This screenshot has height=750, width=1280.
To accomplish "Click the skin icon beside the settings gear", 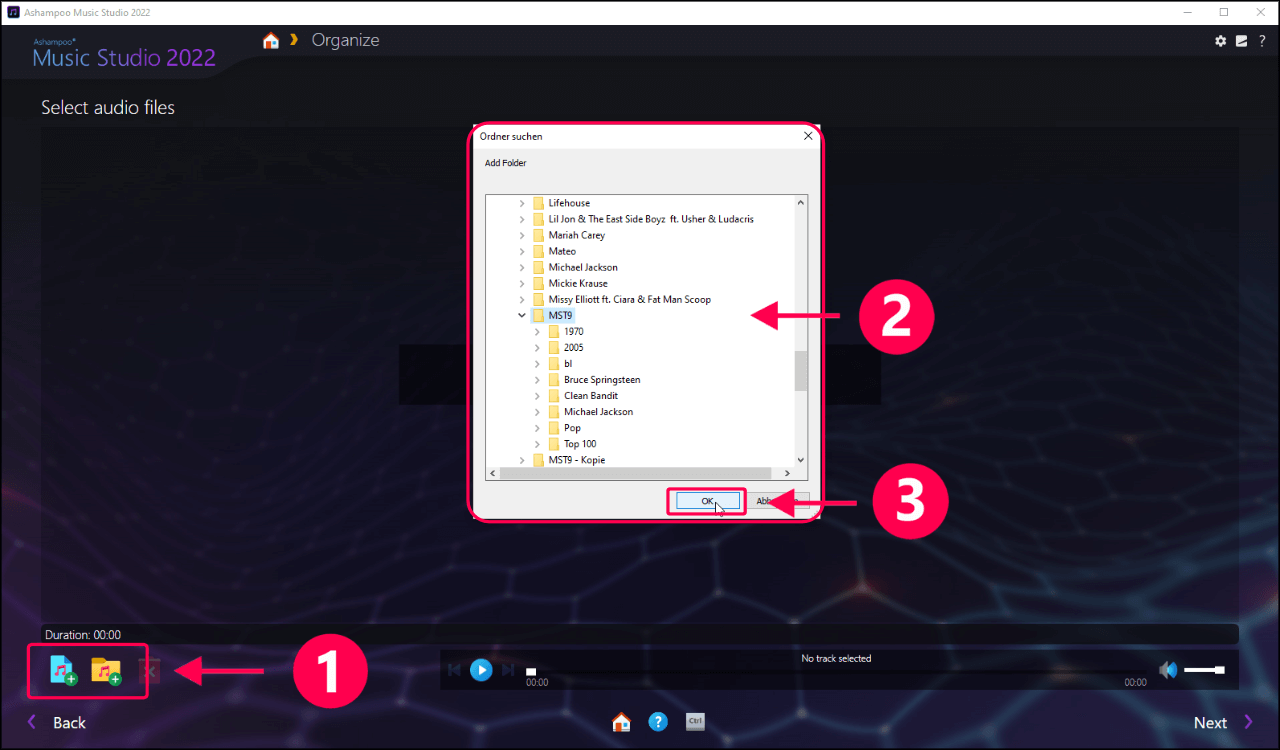I will tap(1241, 41).
